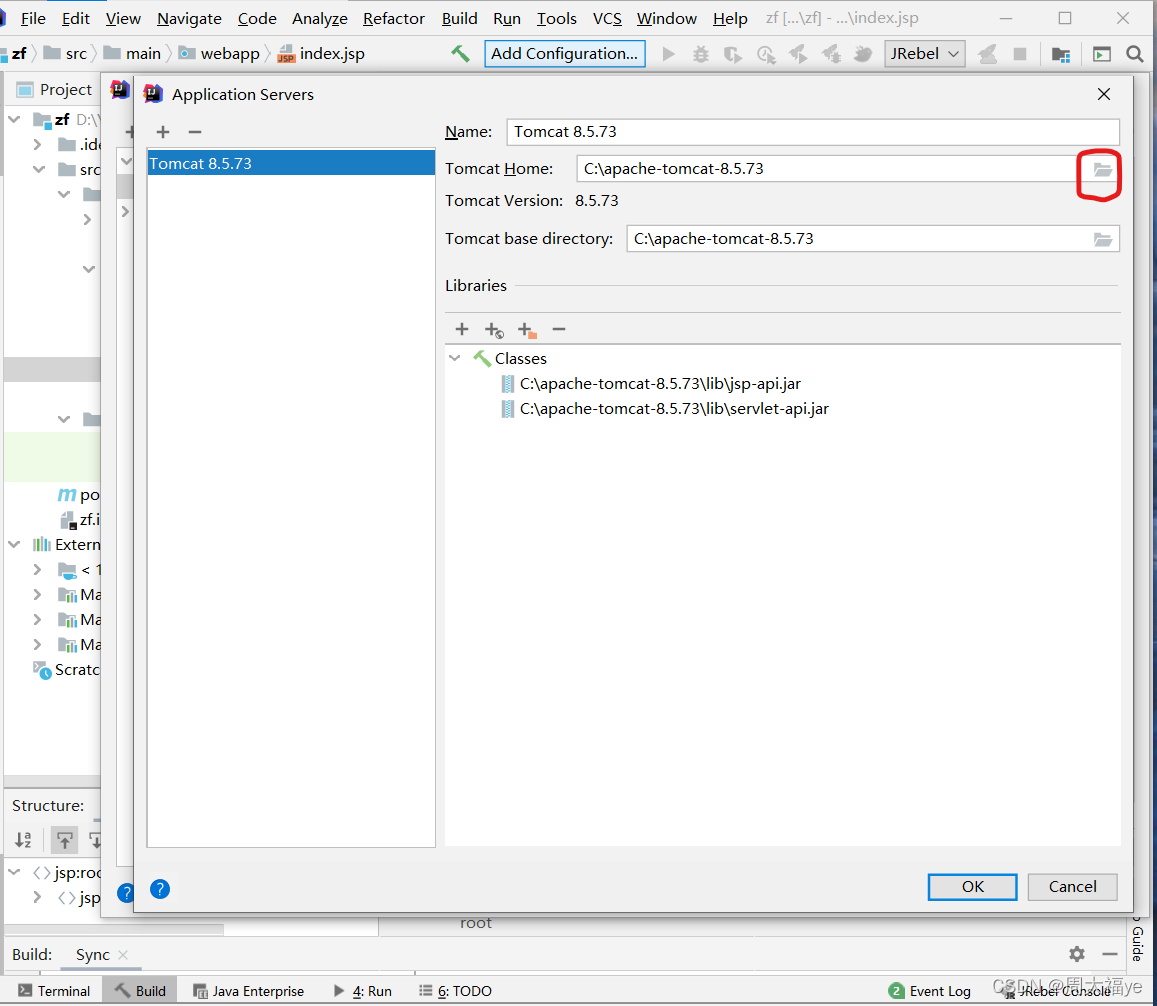Add a library with plus icon

[462, 329]
